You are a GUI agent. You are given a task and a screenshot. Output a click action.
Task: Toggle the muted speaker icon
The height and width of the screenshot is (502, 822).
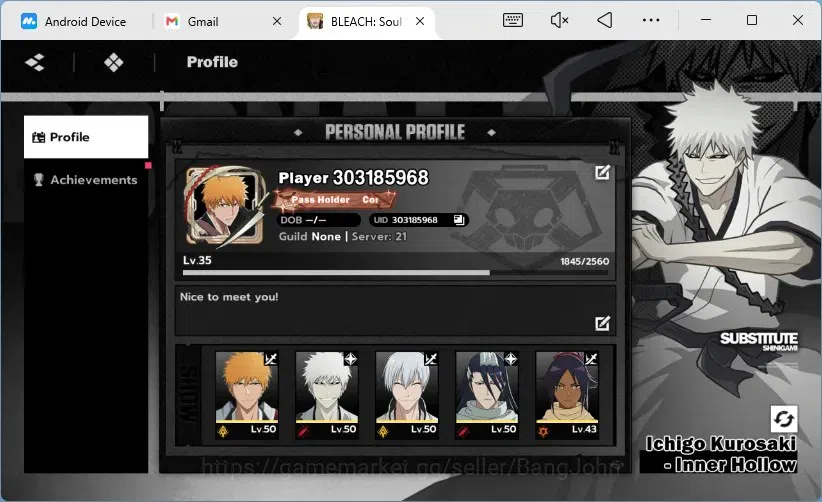(x=559, y=20)
